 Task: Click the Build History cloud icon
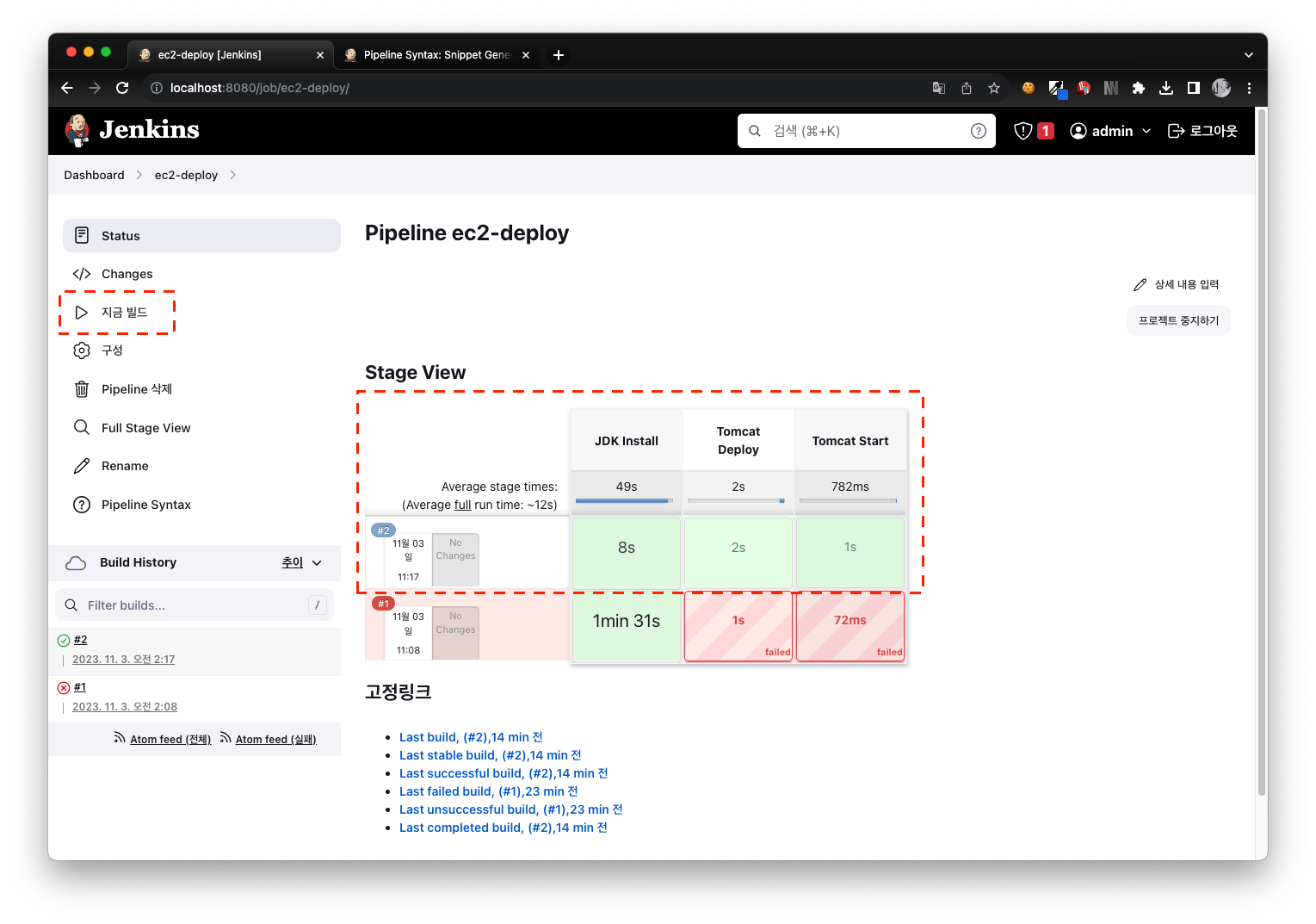pyautogui.click(x=76, y=562)
